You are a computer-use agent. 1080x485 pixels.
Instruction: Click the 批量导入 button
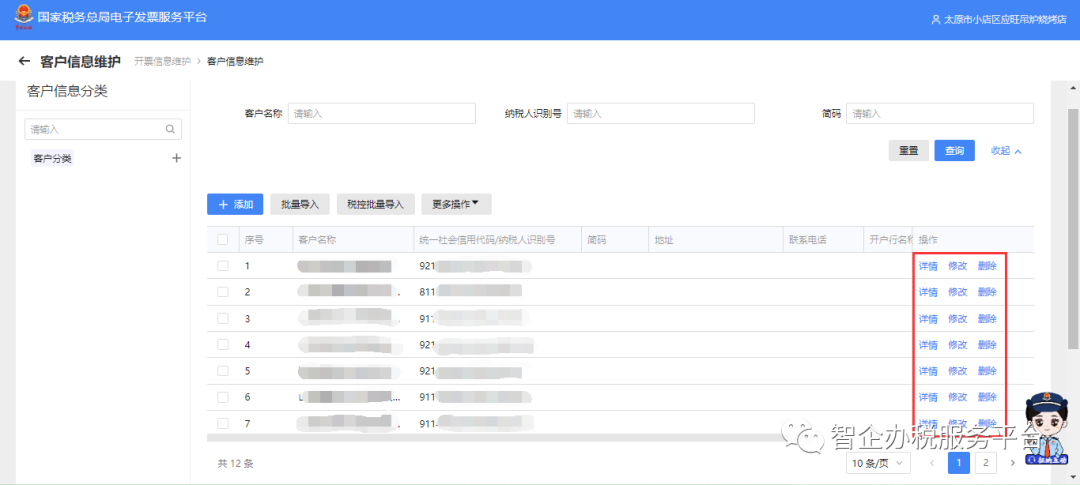(x=300, y=204)
